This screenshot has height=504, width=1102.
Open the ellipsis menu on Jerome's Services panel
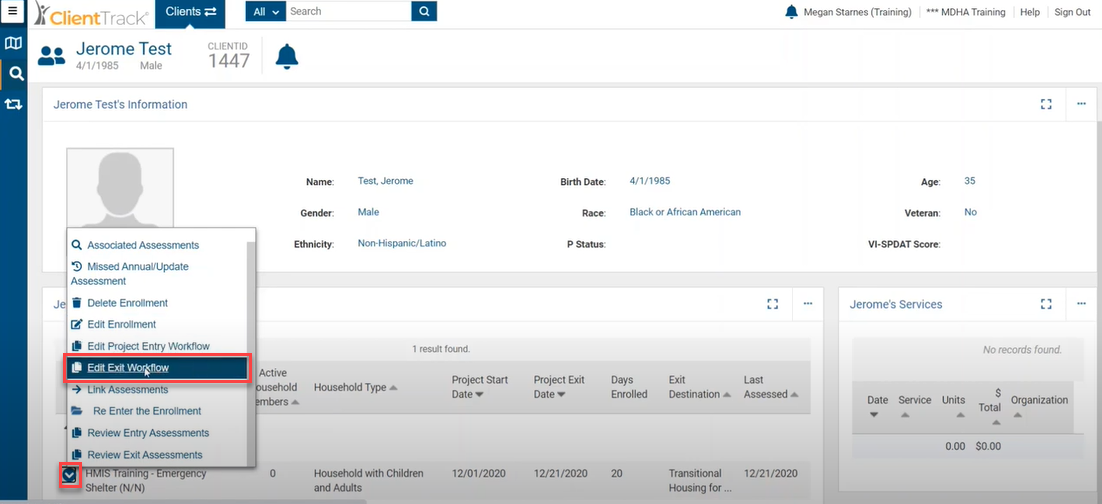1081,304
